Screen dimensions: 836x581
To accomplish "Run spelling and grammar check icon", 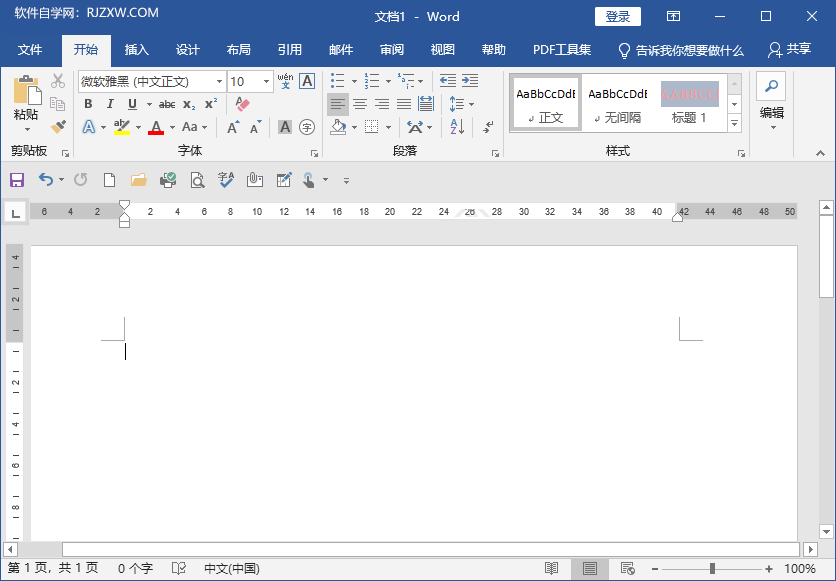I will pyautogui.click(x=226, y=180).
